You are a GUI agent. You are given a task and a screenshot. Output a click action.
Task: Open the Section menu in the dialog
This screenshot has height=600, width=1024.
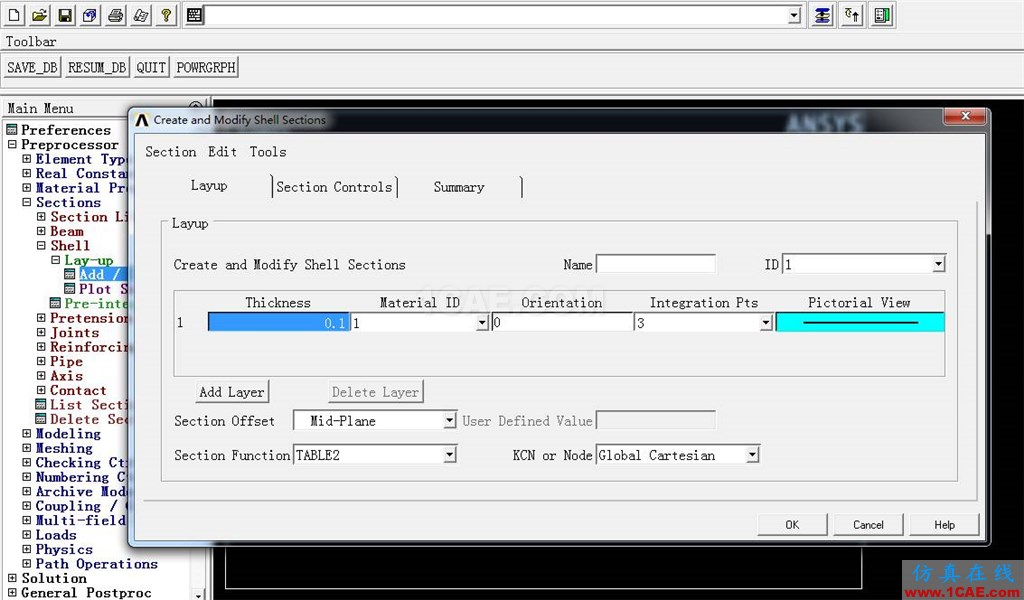[170, 152]
